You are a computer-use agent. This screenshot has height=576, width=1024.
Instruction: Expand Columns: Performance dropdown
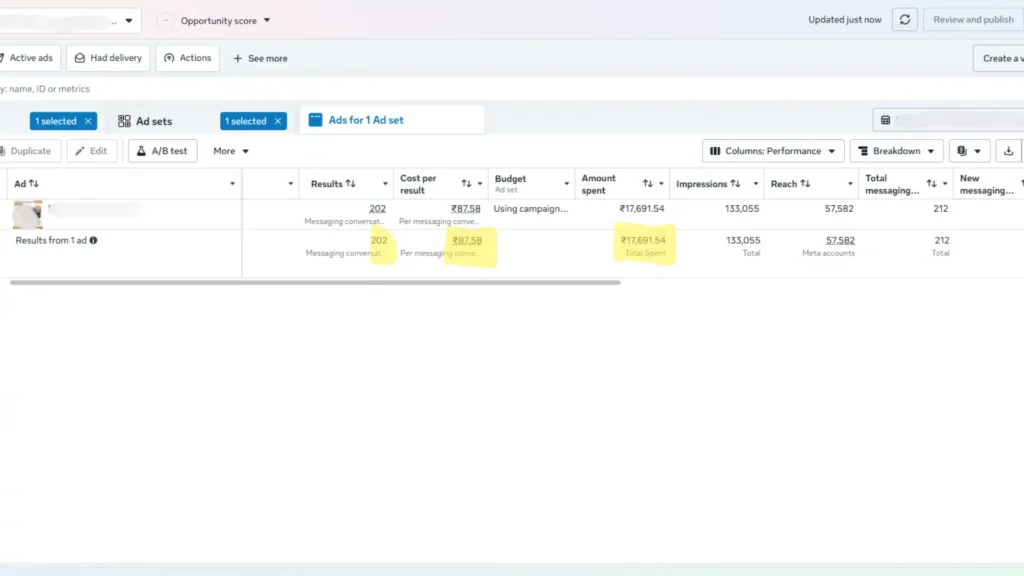pos(773,151)
